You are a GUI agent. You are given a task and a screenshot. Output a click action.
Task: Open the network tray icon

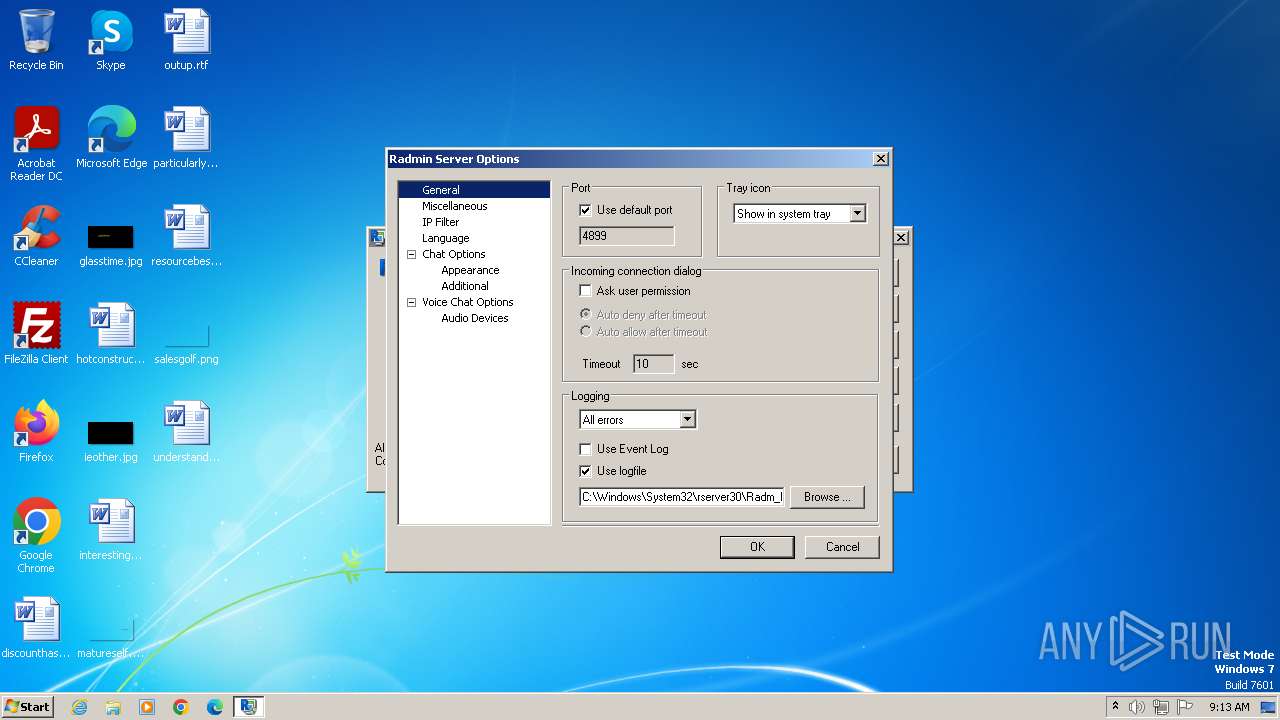tap(1160, 707)
